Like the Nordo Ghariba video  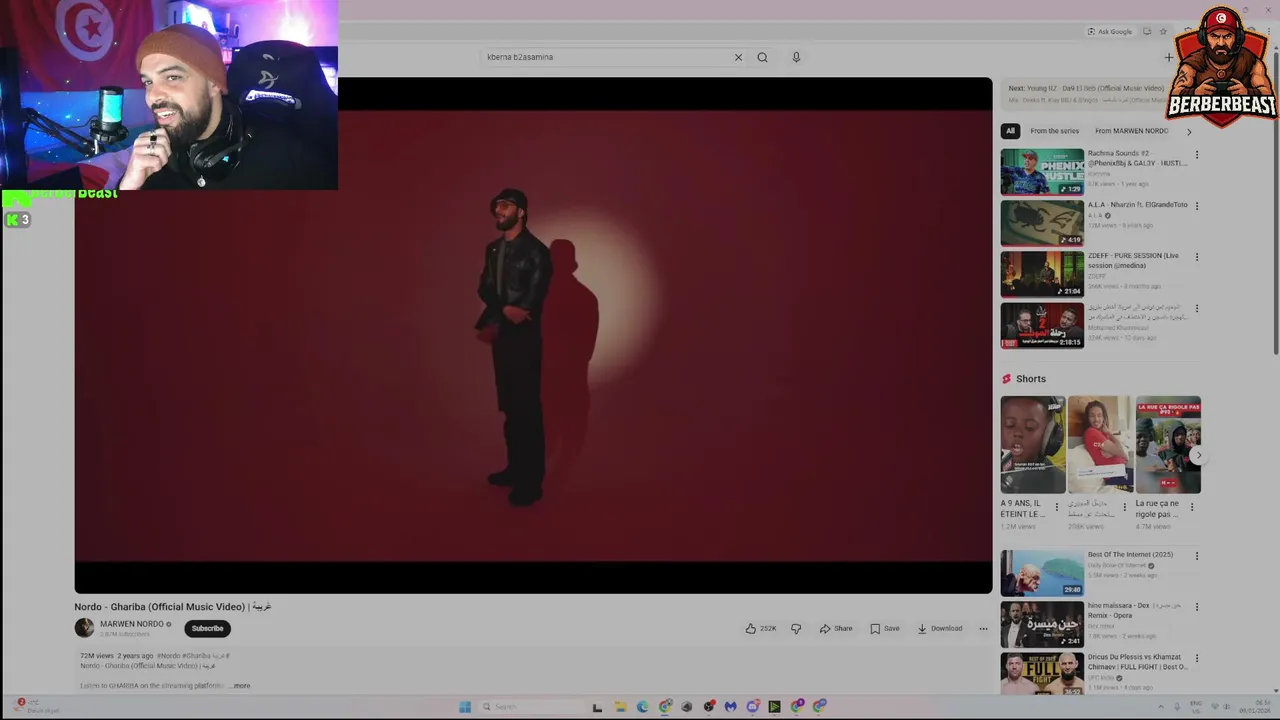click(x=760, y=628)
